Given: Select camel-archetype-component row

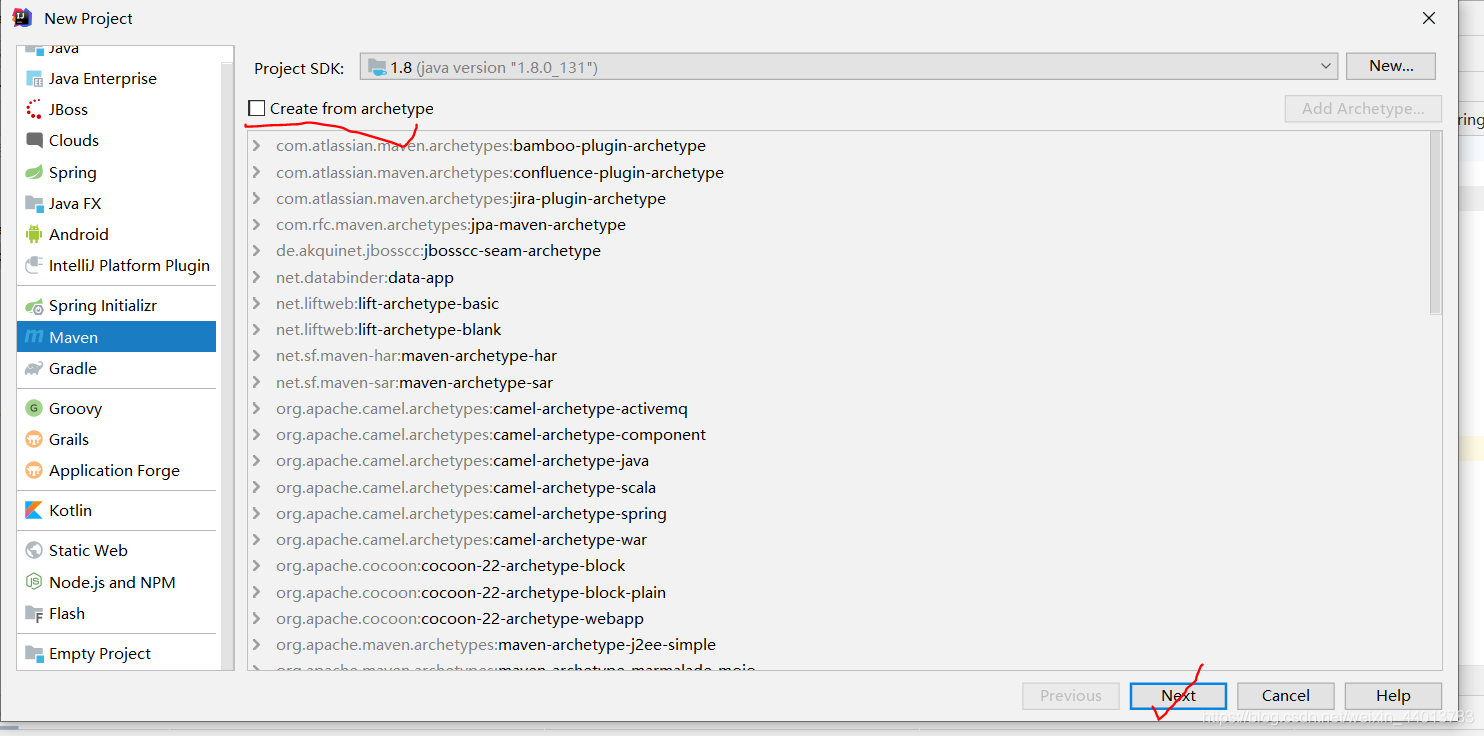Looking at the screenshot, I should (838, 435).
